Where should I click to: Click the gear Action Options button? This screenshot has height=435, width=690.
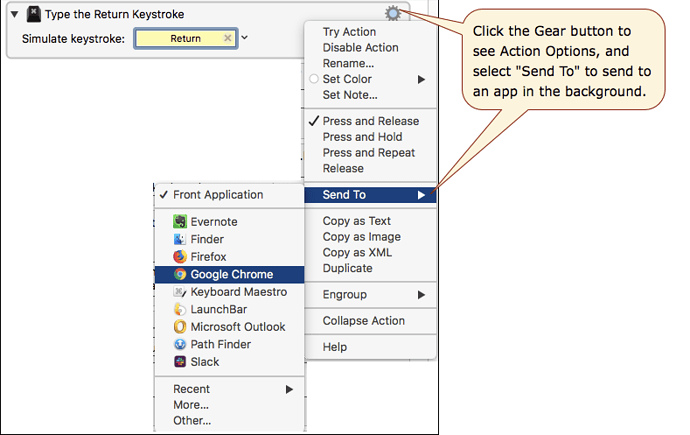click(x=393, y=14)
